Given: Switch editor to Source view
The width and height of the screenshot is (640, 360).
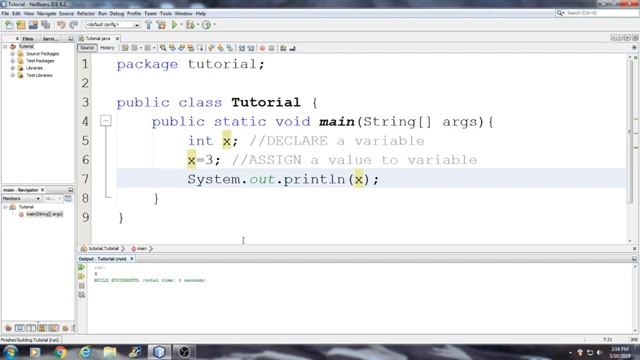Looking at the screenshot, I should 87,48.
